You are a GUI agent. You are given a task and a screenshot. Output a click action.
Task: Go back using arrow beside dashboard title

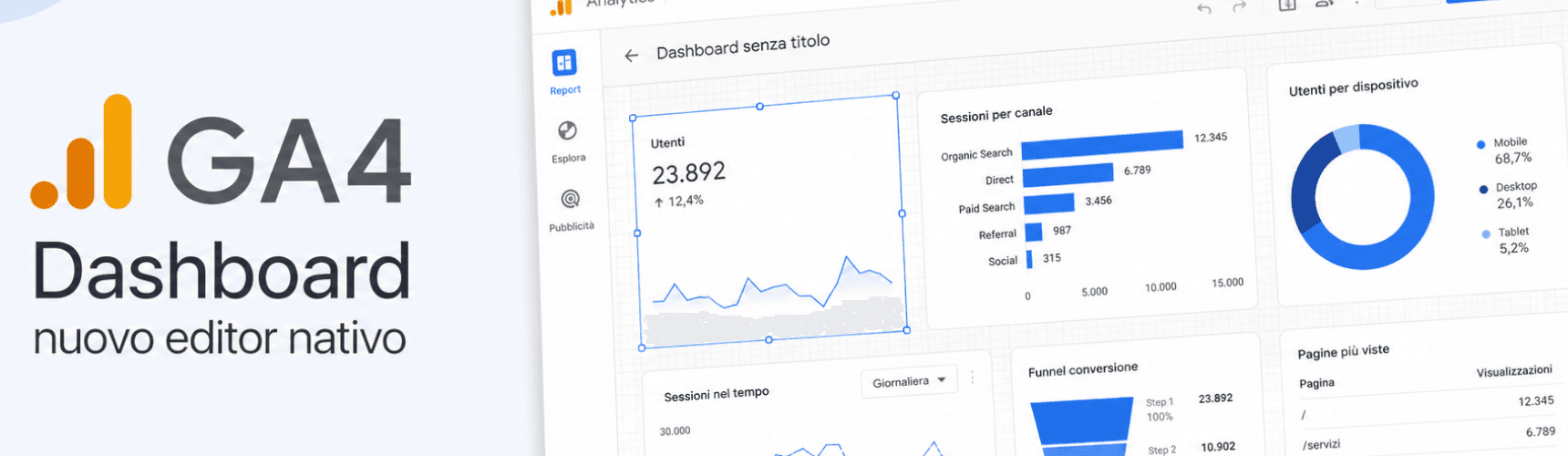pos(631,56)
